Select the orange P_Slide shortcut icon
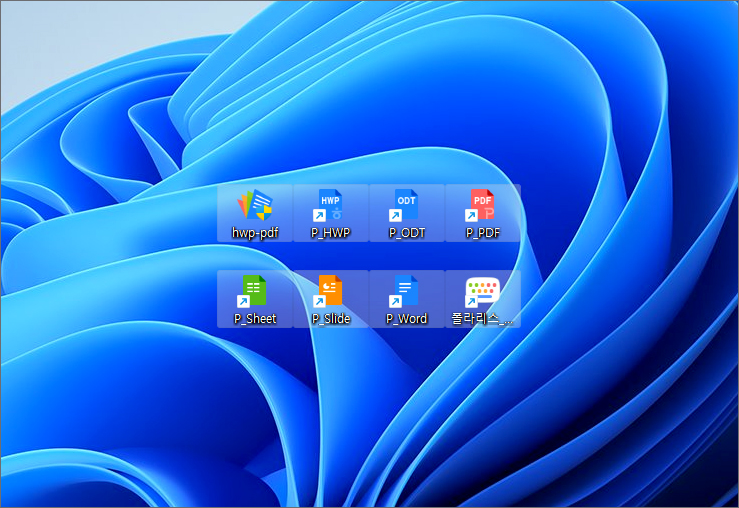The width and height of the screenshot is (739, 508). (x=328, y=291)
